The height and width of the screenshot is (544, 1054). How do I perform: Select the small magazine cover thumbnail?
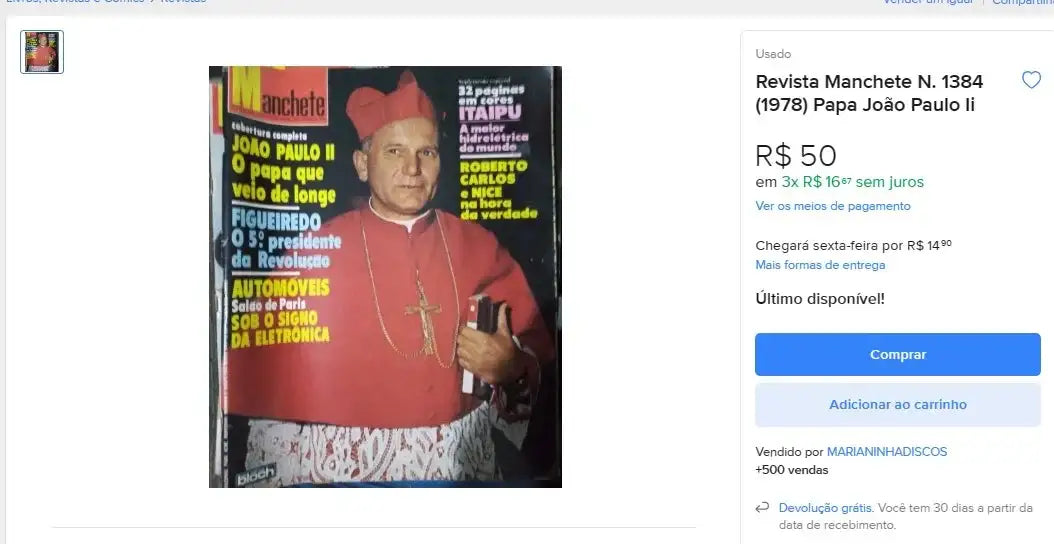pos(42,52)
